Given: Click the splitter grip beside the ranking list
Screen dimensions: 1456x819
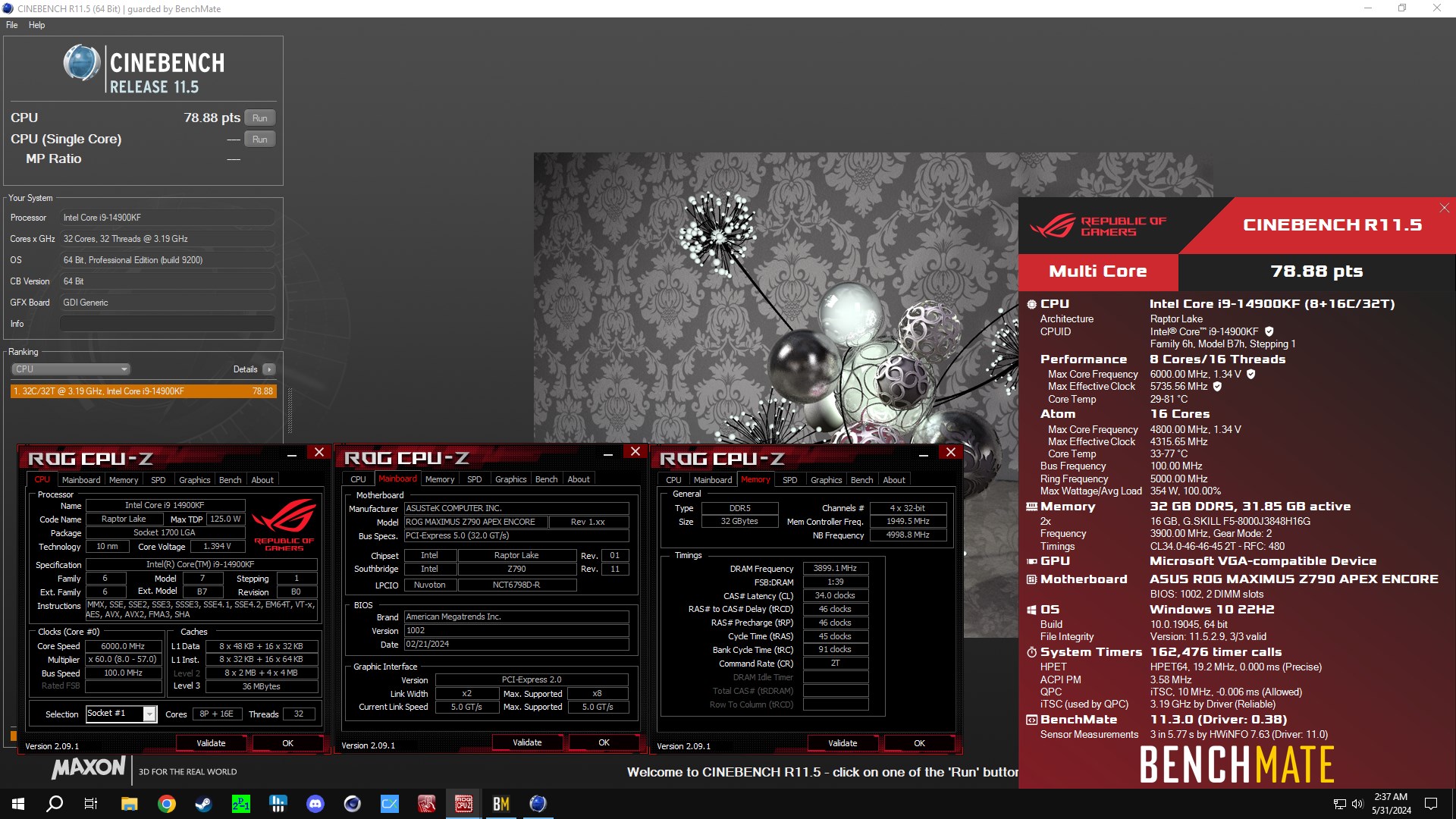Looking at the screenshot, I should [289, 409].
